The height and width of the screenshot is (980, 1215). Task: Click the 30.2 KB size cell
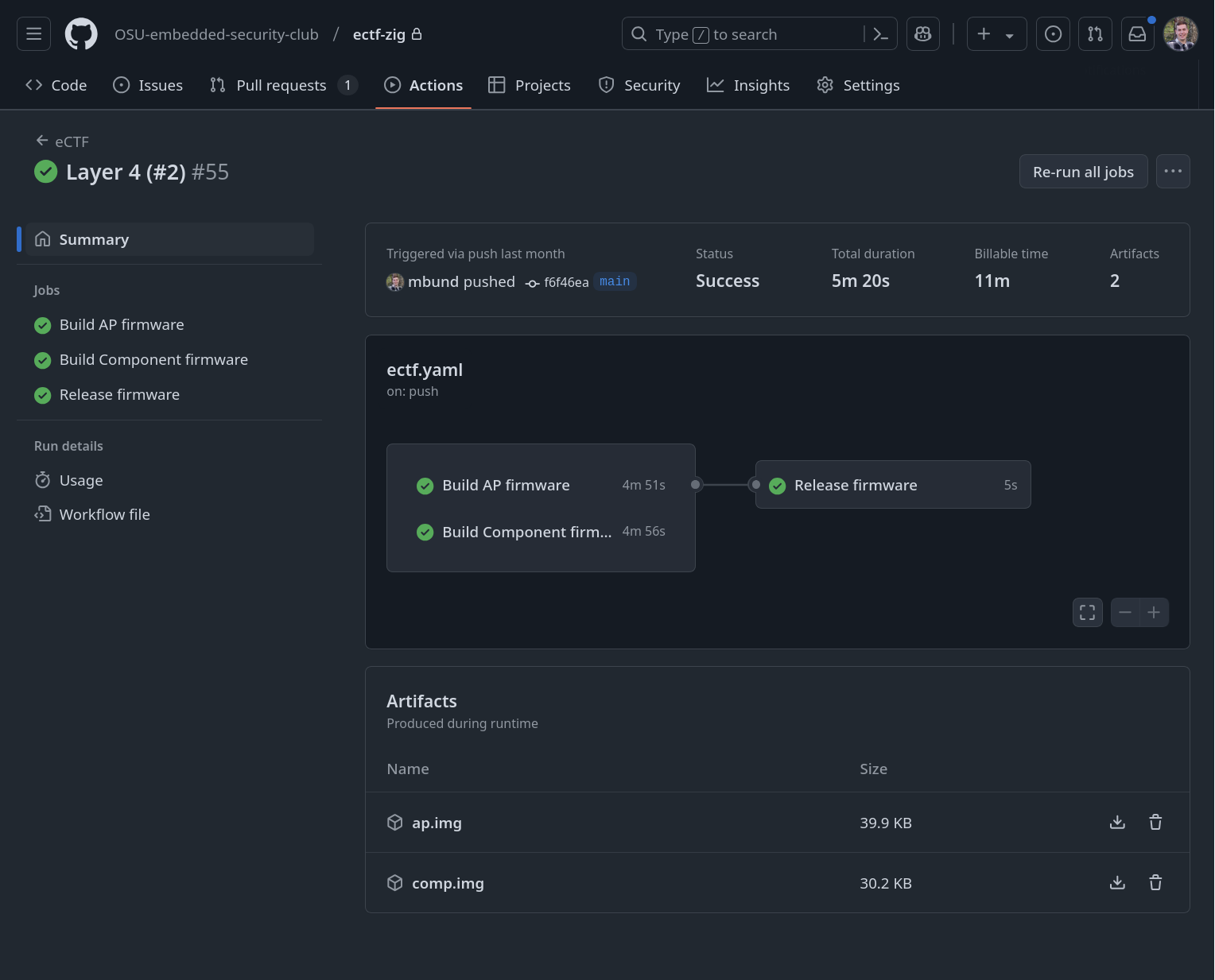click(886, 883)
